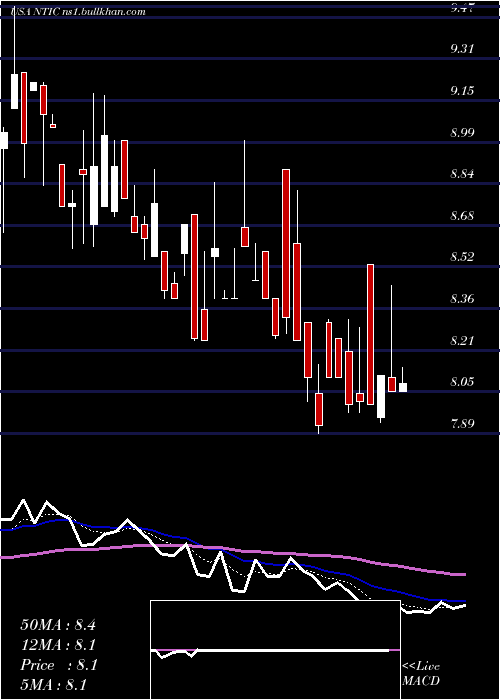
Task: Click the lowest red candle near 7.89
Action: tap(319, 409)
